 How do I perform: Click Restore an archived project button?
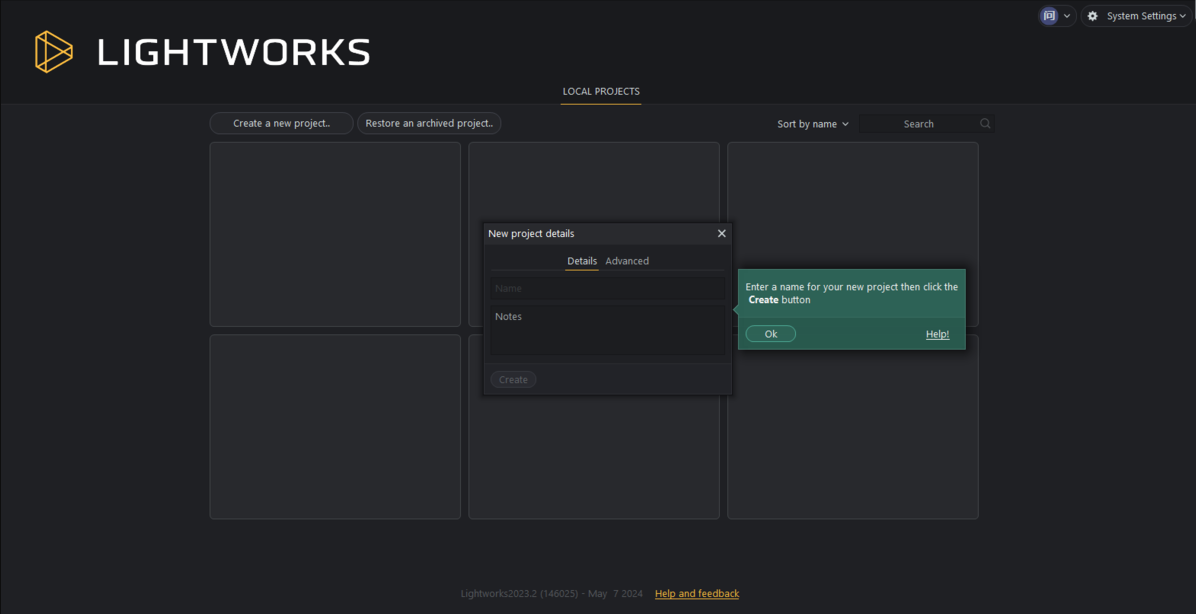pyautogui.click(x=429, y=124)
